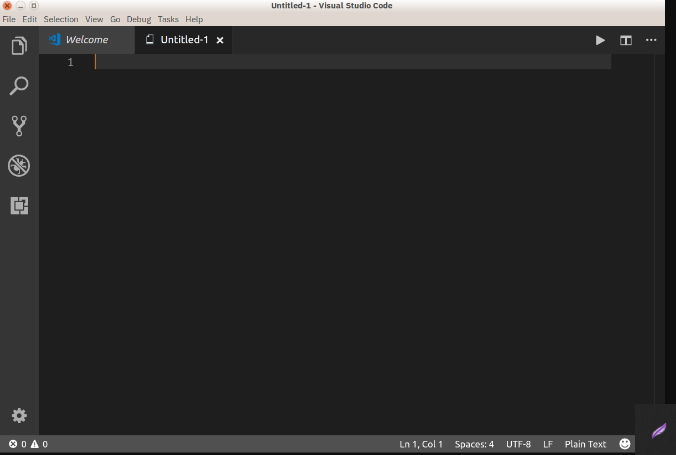The width and height of the screenshot is (676, 455).
Task: Maximize the Visual Studio Code window
Action: 34,6
